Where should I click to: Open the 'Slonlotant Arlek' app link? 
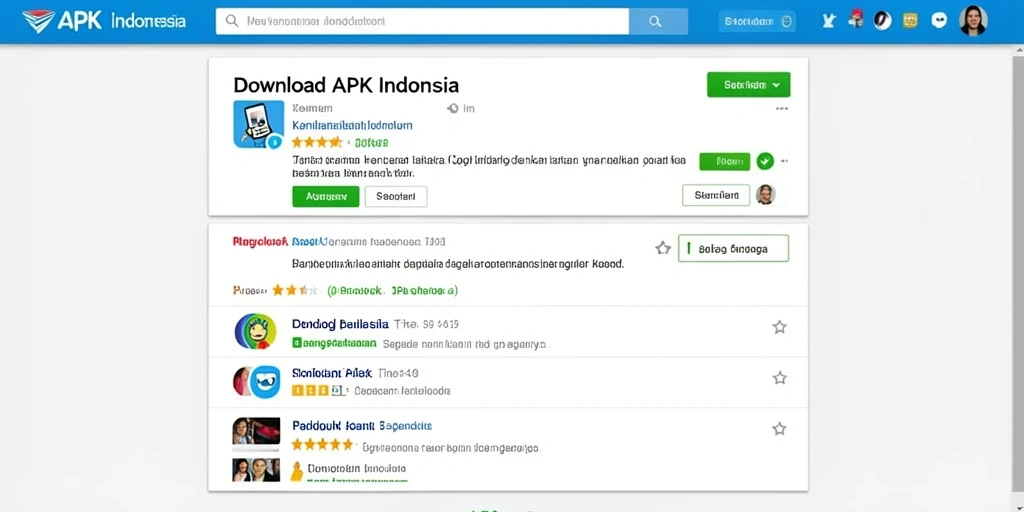coord(332,374)
